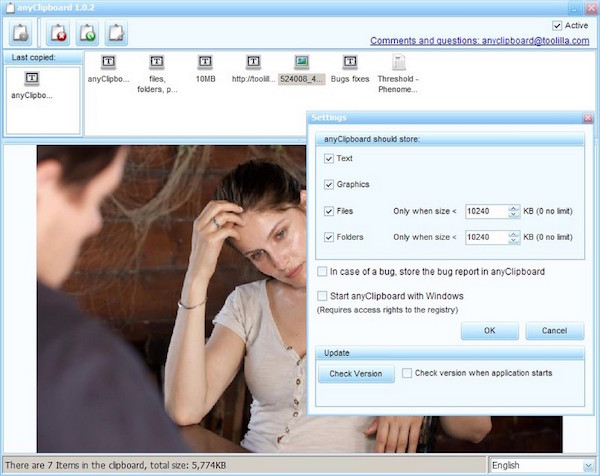
Task: Select the 'Threshold - Phenome...' file item
Action: [x=398, y=74]
